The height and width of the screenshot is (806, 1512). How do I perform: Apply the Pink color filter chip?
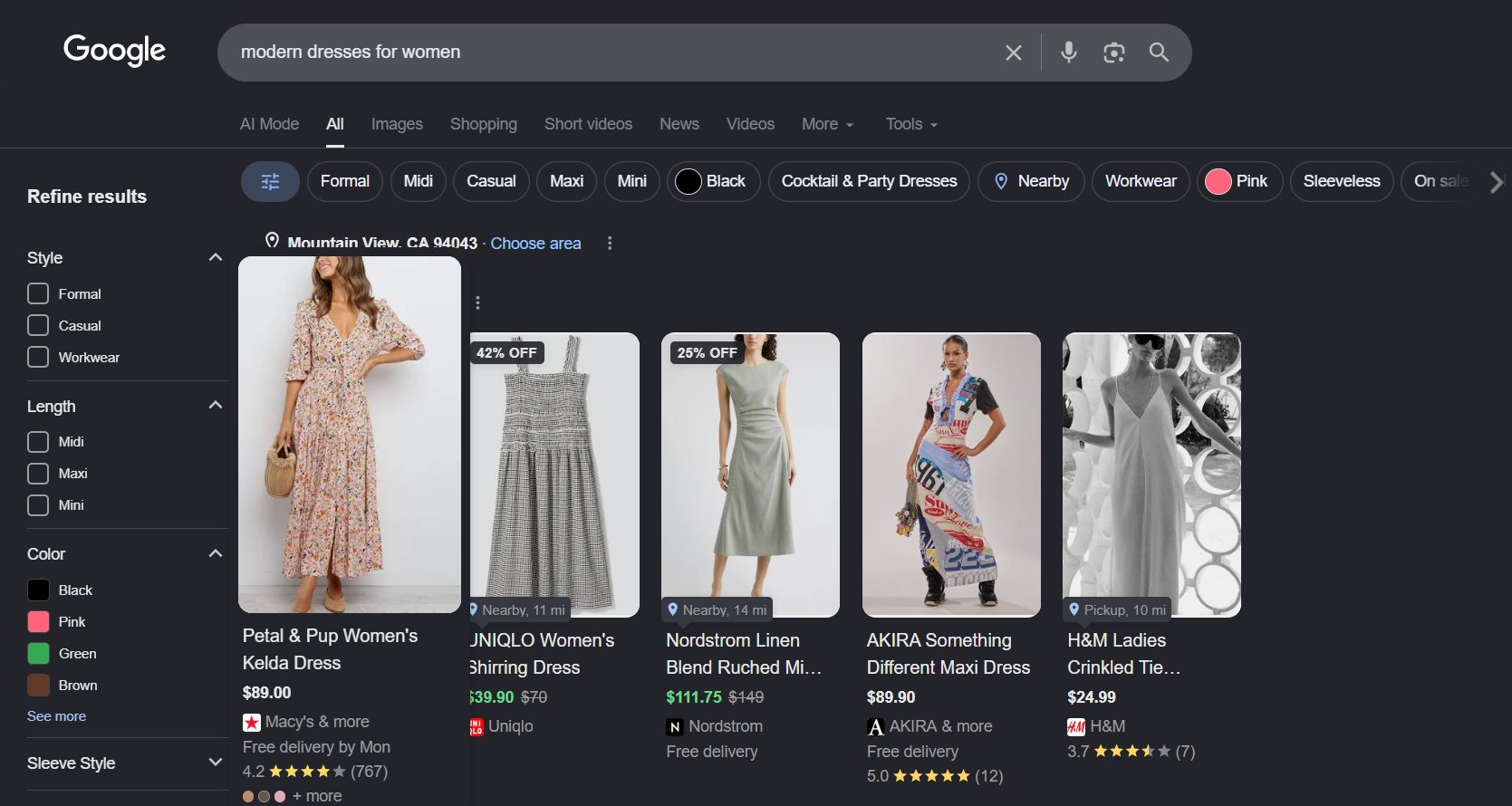(1239, 181)
